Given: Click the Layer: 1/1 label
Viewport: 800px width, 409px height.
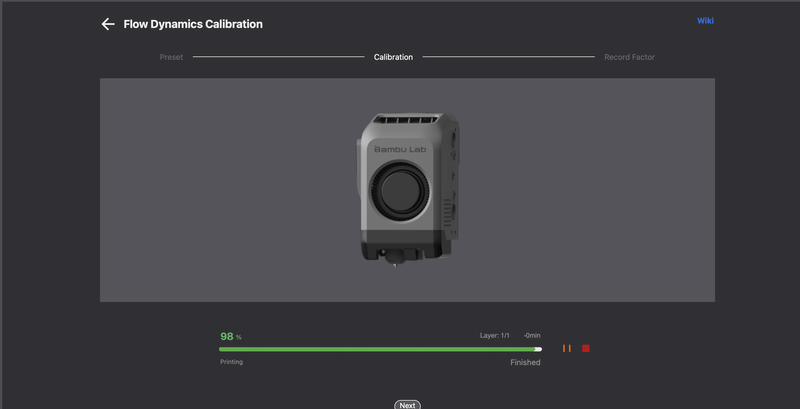Looking at the screenshot, I should click(x=494, y=336).
